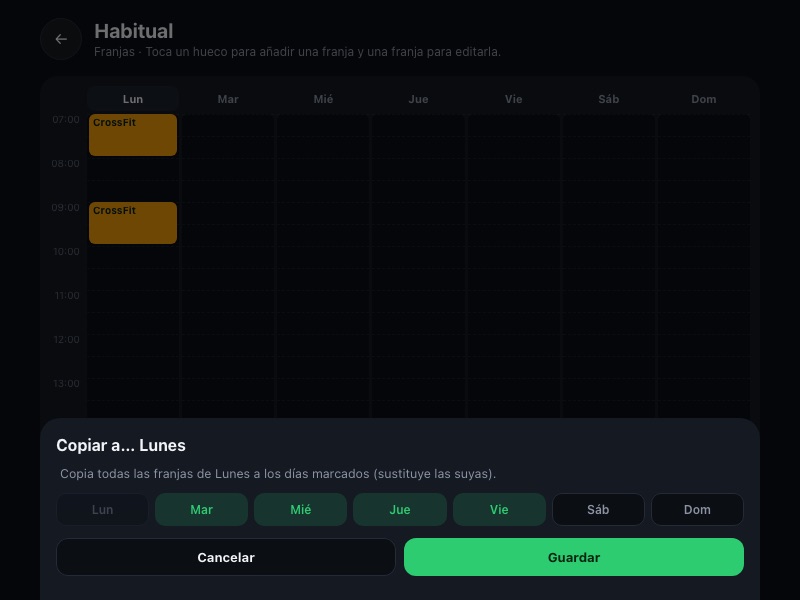800x600 pixels.
Task: Toggle Mar day chip in copy dialog
Action: pos(202,509)
